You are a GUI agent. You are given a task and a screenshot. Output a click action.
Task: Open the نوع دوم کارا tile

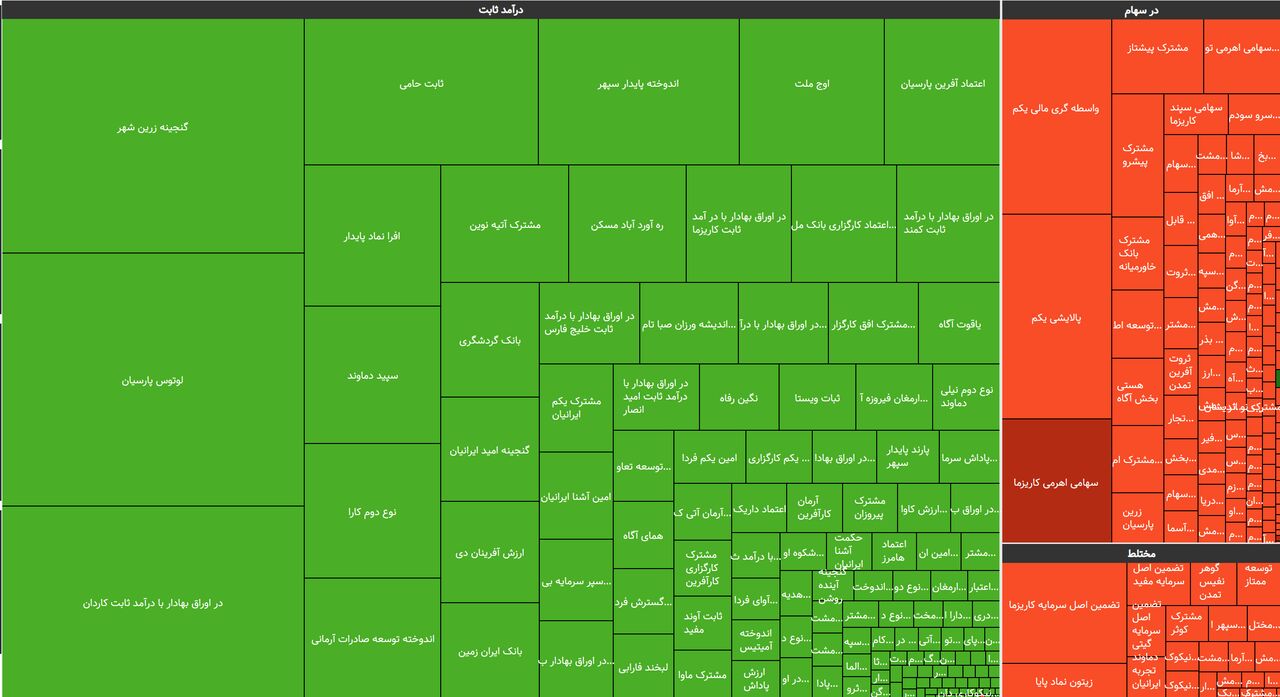(372, 512)
